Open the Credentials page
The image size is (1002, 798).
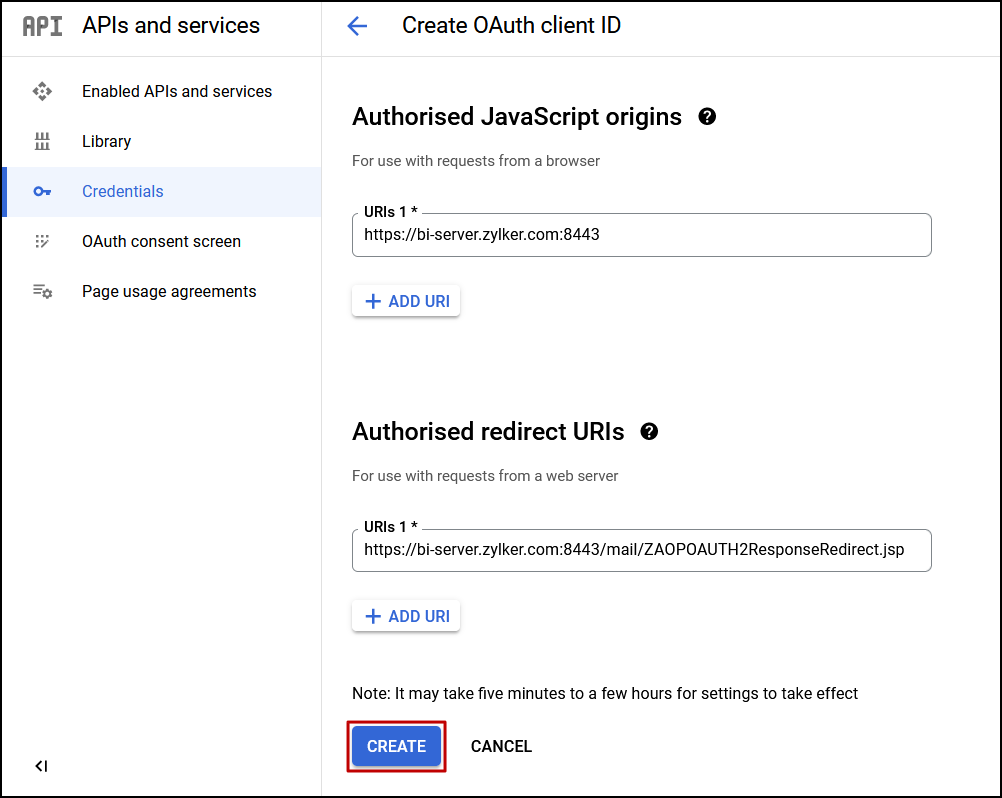(122, 191)
